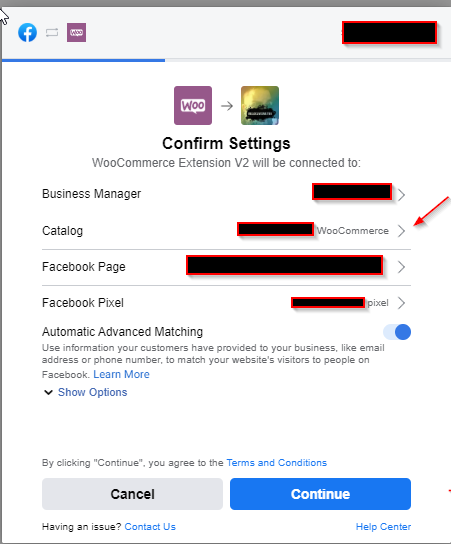451x544 pixels.
Task: Click the colorful Facebook page thumbnail
Action: coord(260,105)
